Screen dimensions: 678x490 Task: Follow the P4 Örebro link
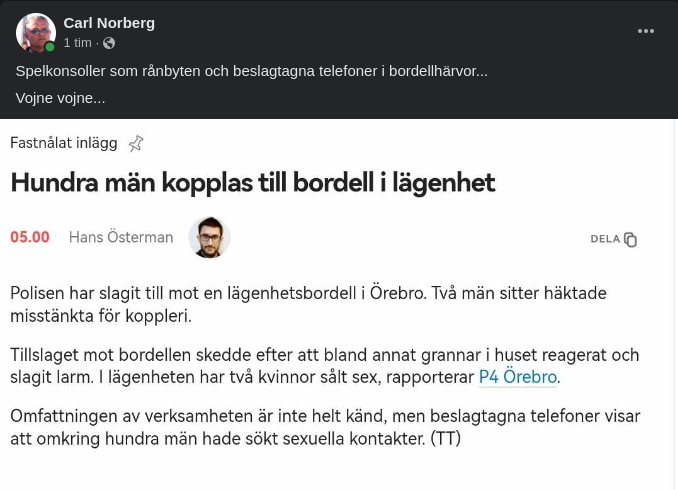pyautogui.click(x=517, y=377)
